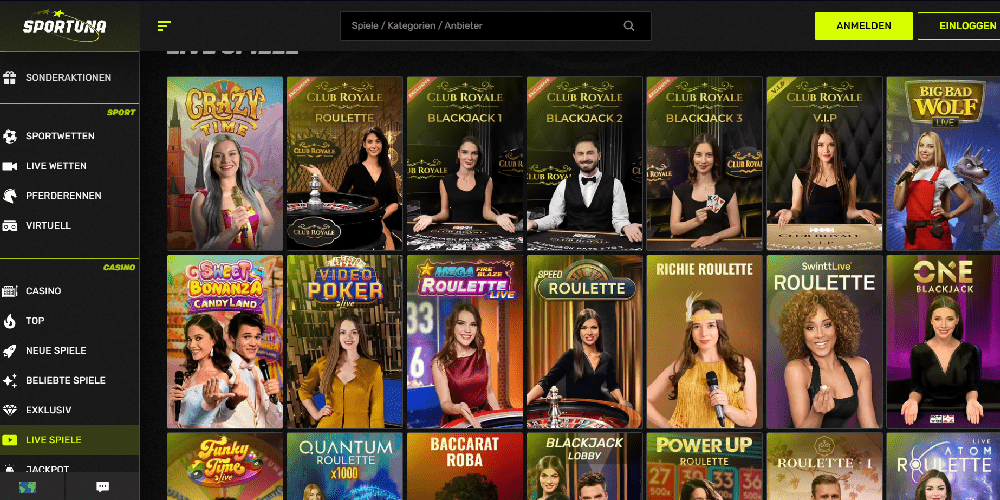Go to homepage via Sportuna logo
1000x500 pixels.
pyautogui.click(x=64, y=24)
